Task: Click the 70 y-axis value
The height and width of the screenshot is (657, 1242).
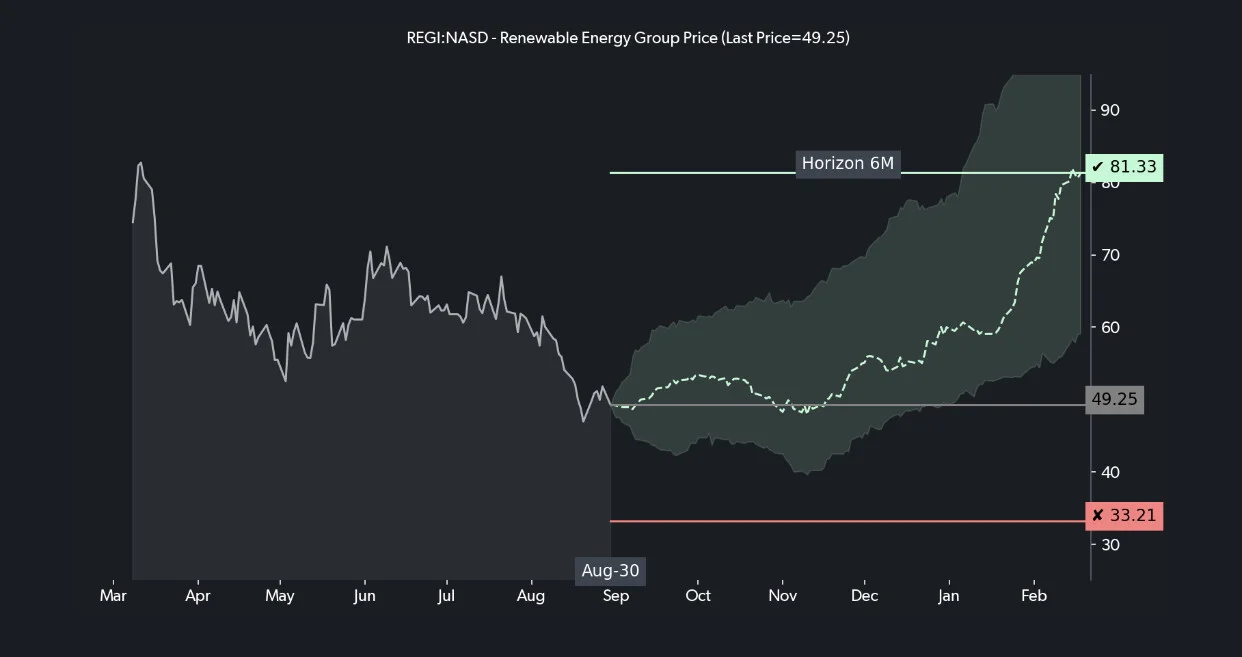Action: 1109,255
